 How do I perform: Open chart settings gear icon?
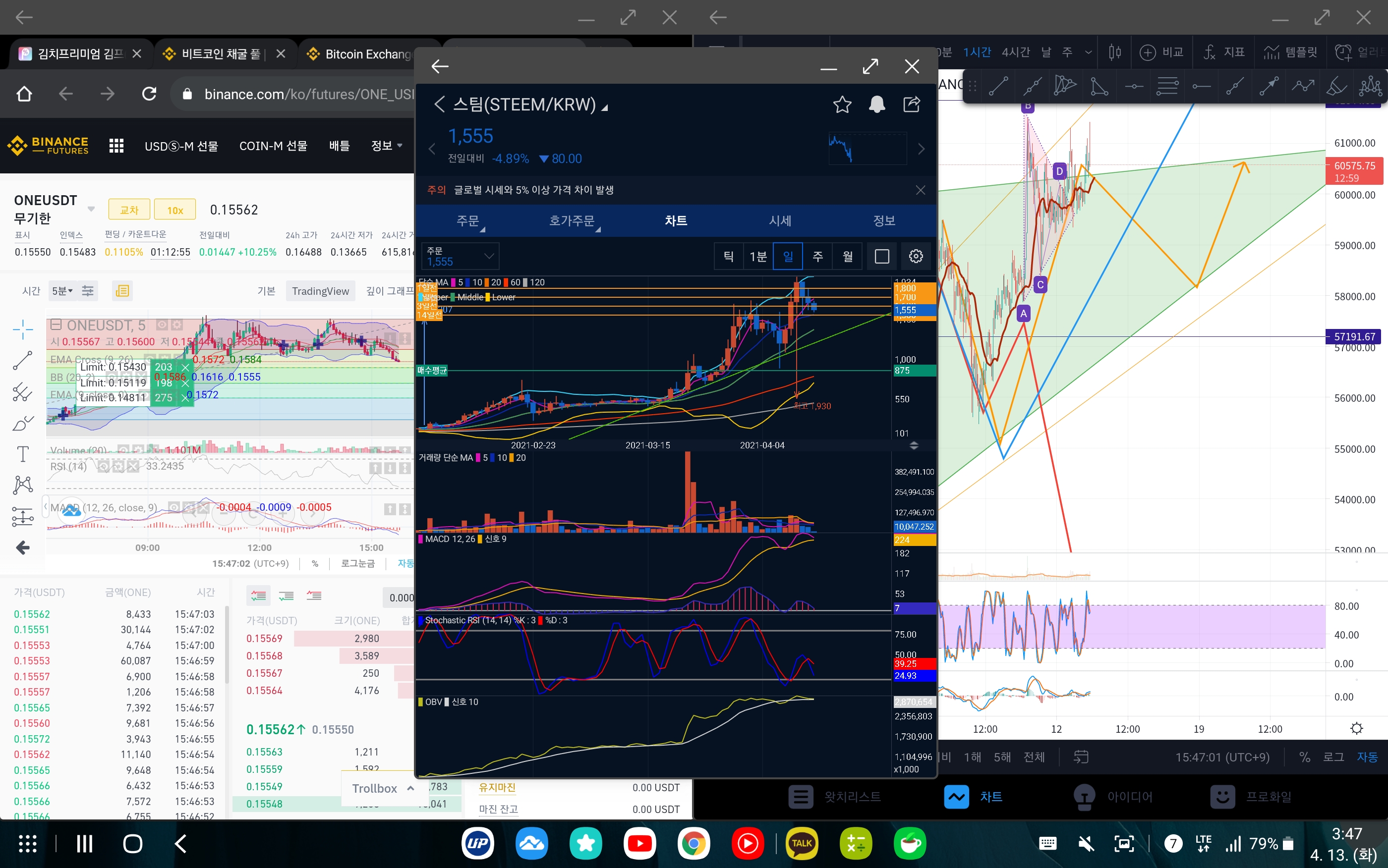click(916, 256)
